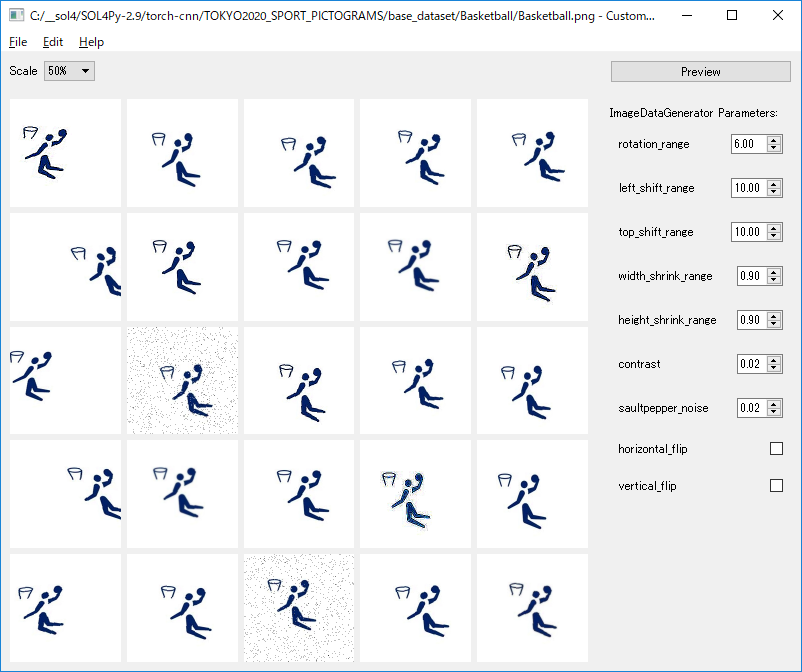Decrease left_shift_range with down arrow
The width and height of the screenshot is (802, 672).
coord(774,192)
